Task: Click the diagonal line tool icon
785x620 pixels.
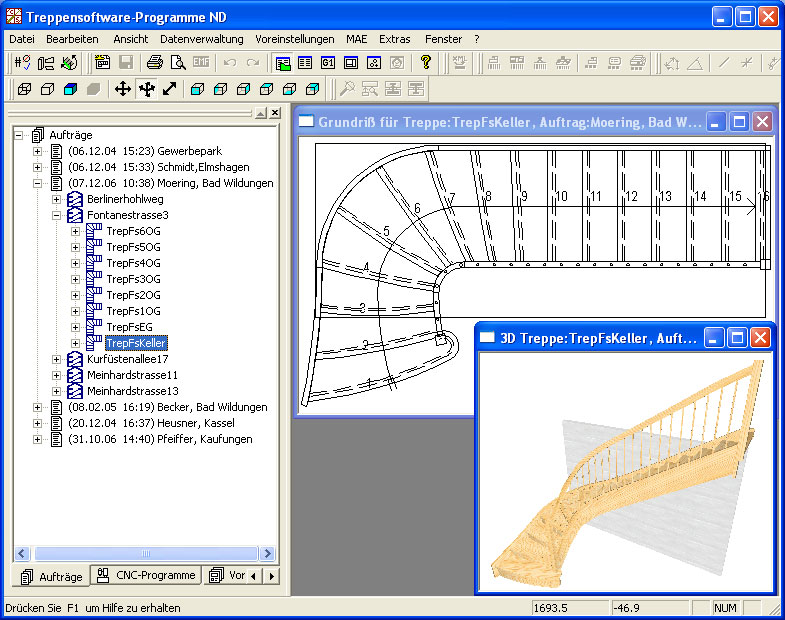Action: [x=723, y=63]
